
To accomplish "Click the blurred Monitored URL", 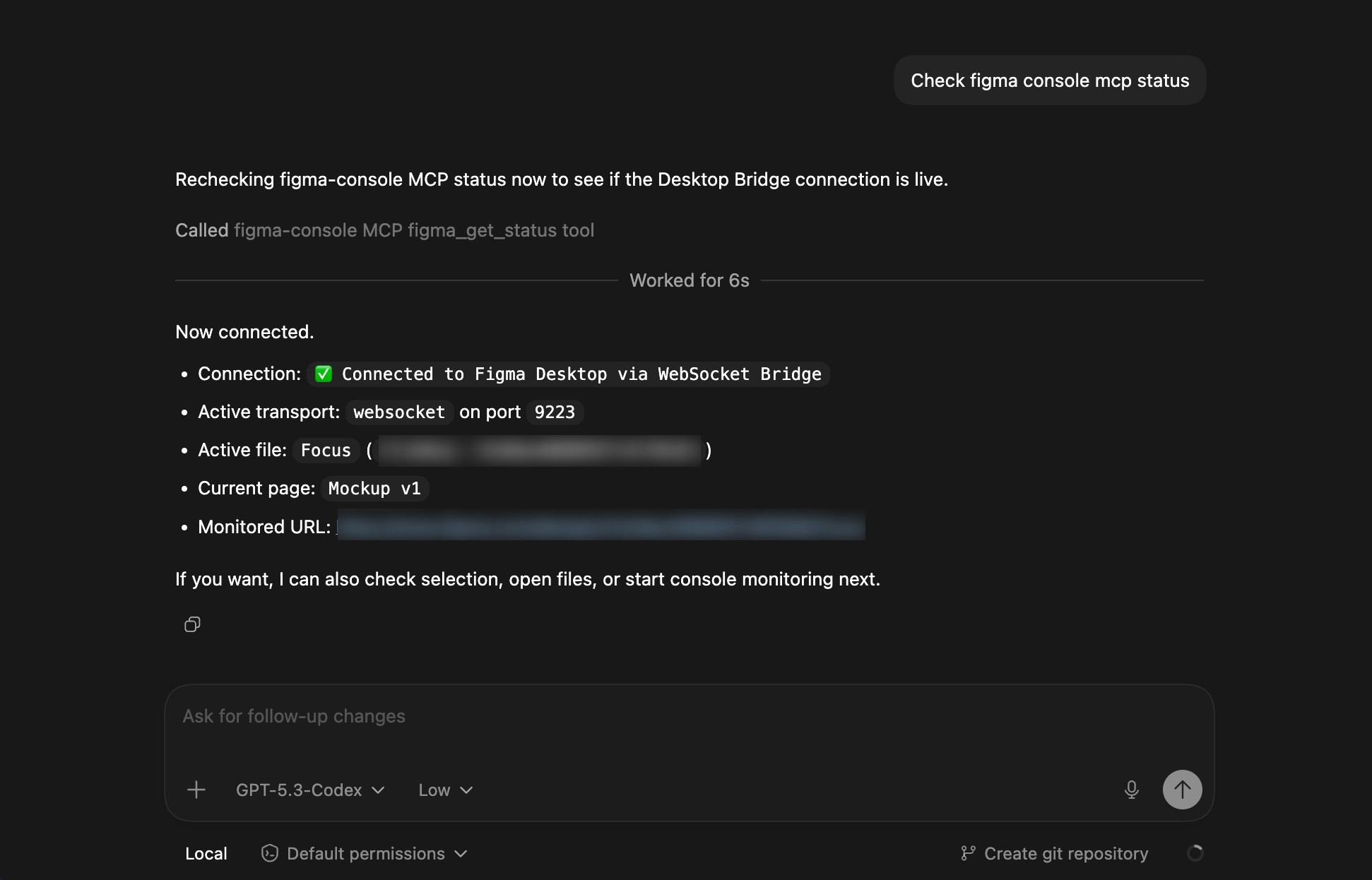I will [601, 527].
